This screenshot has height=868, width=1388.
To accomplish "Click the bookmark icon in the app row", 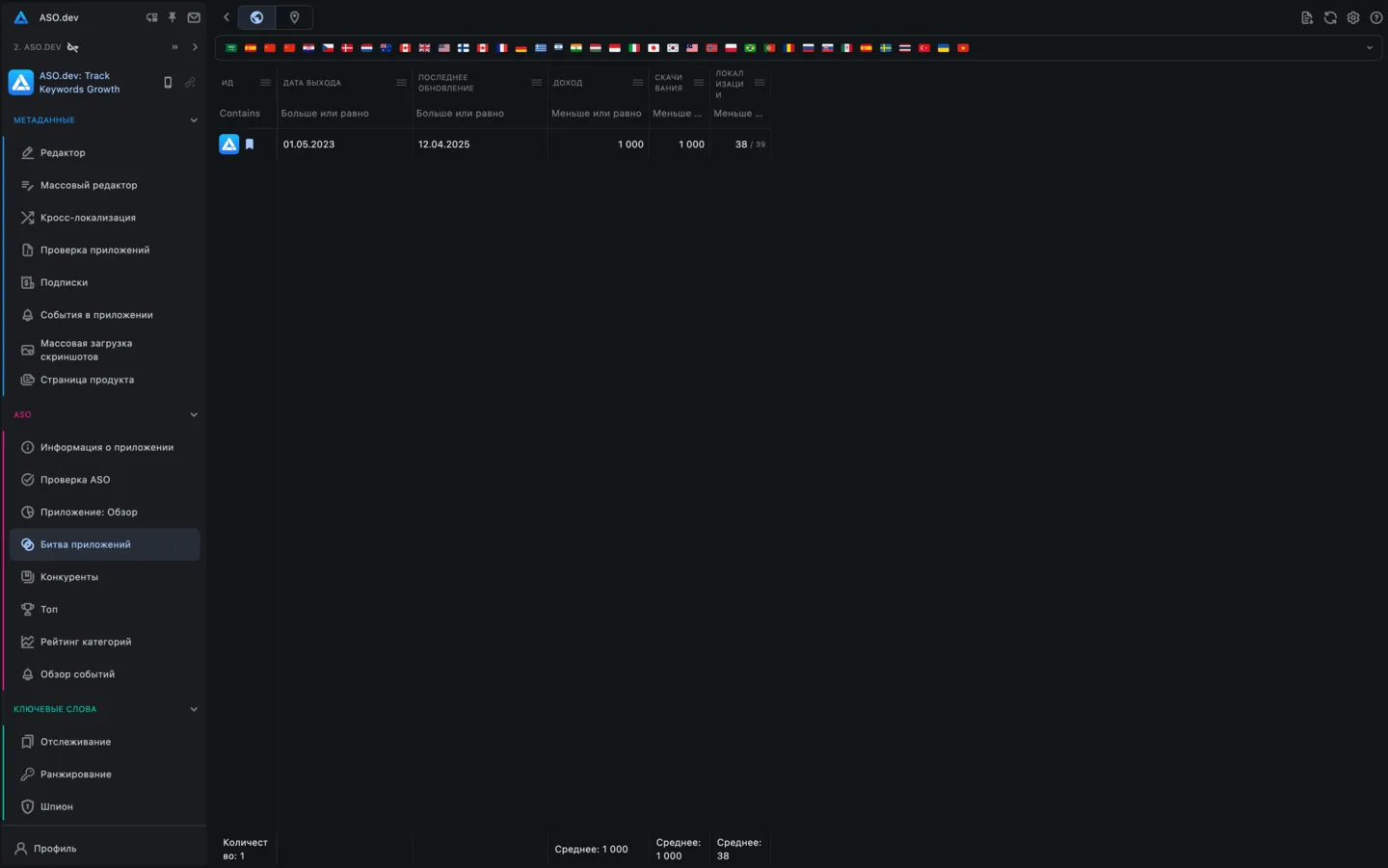I will coord(250,145).
